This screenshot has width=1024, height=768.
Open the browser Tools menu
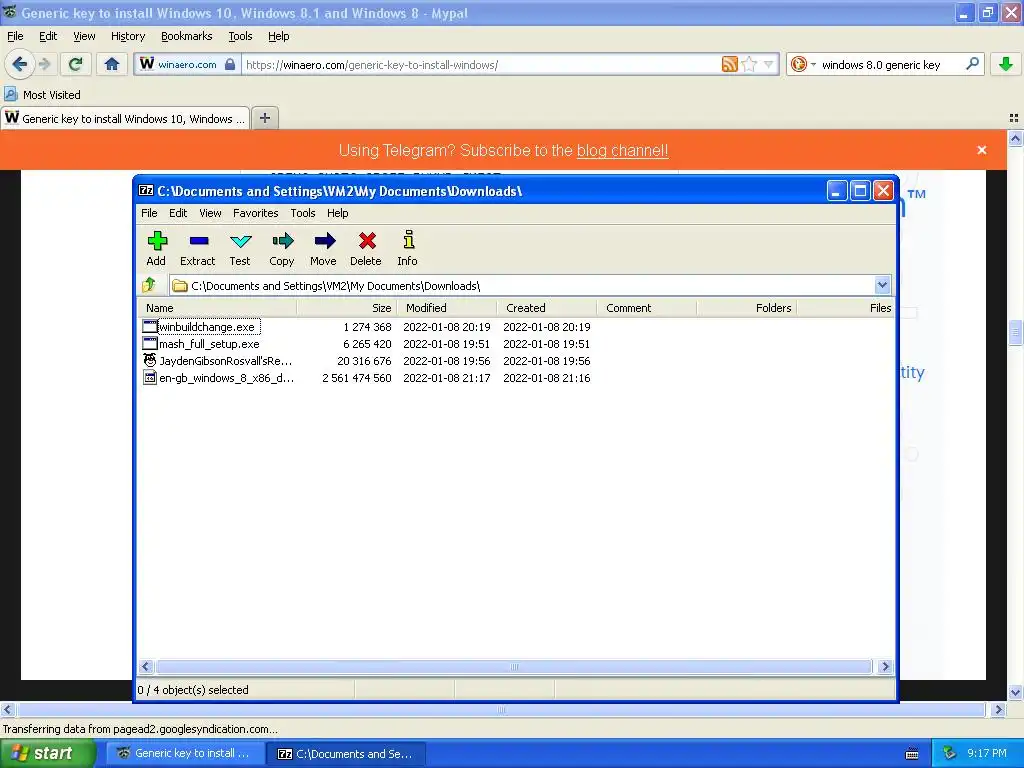click(240, 36)
